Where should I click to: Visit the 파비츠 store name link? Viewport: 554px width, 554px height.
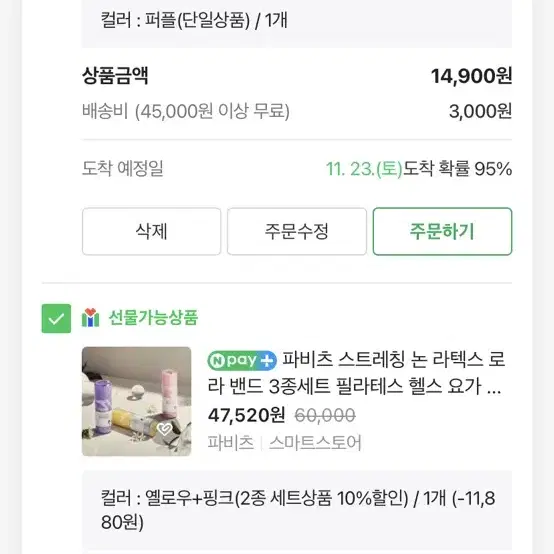231,443
